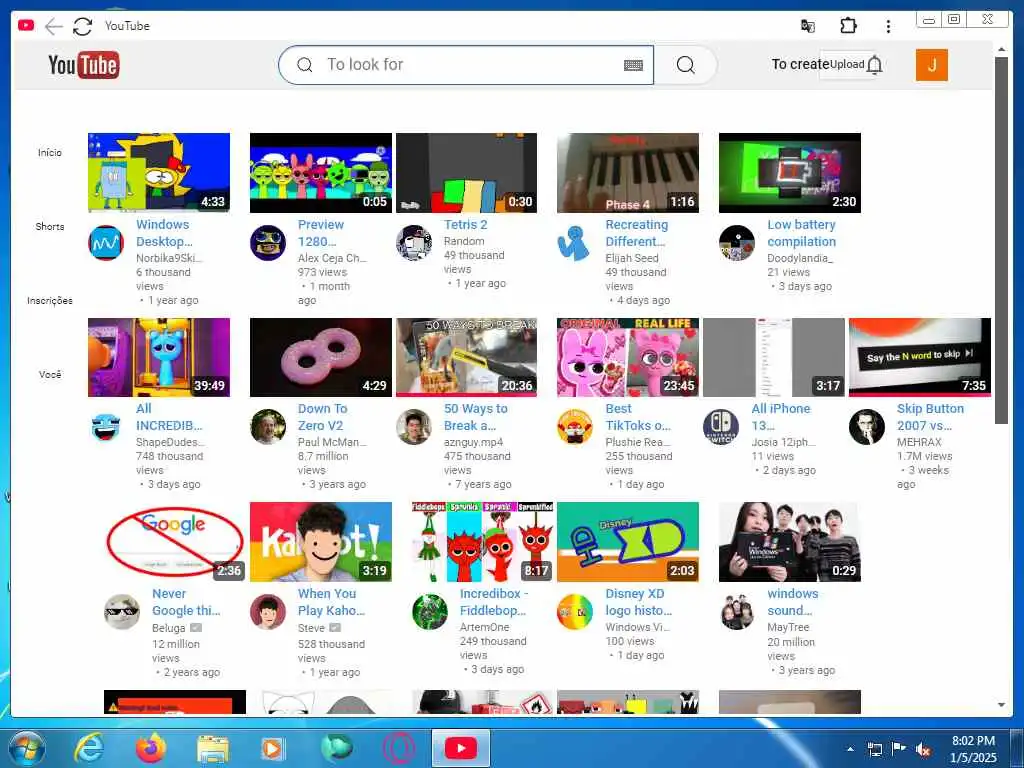This screenshot has width=1024, height=768.
Task: Play Incredibox Fiddlebop 8:17 thumbnail
Action: (x=483, y=542)
